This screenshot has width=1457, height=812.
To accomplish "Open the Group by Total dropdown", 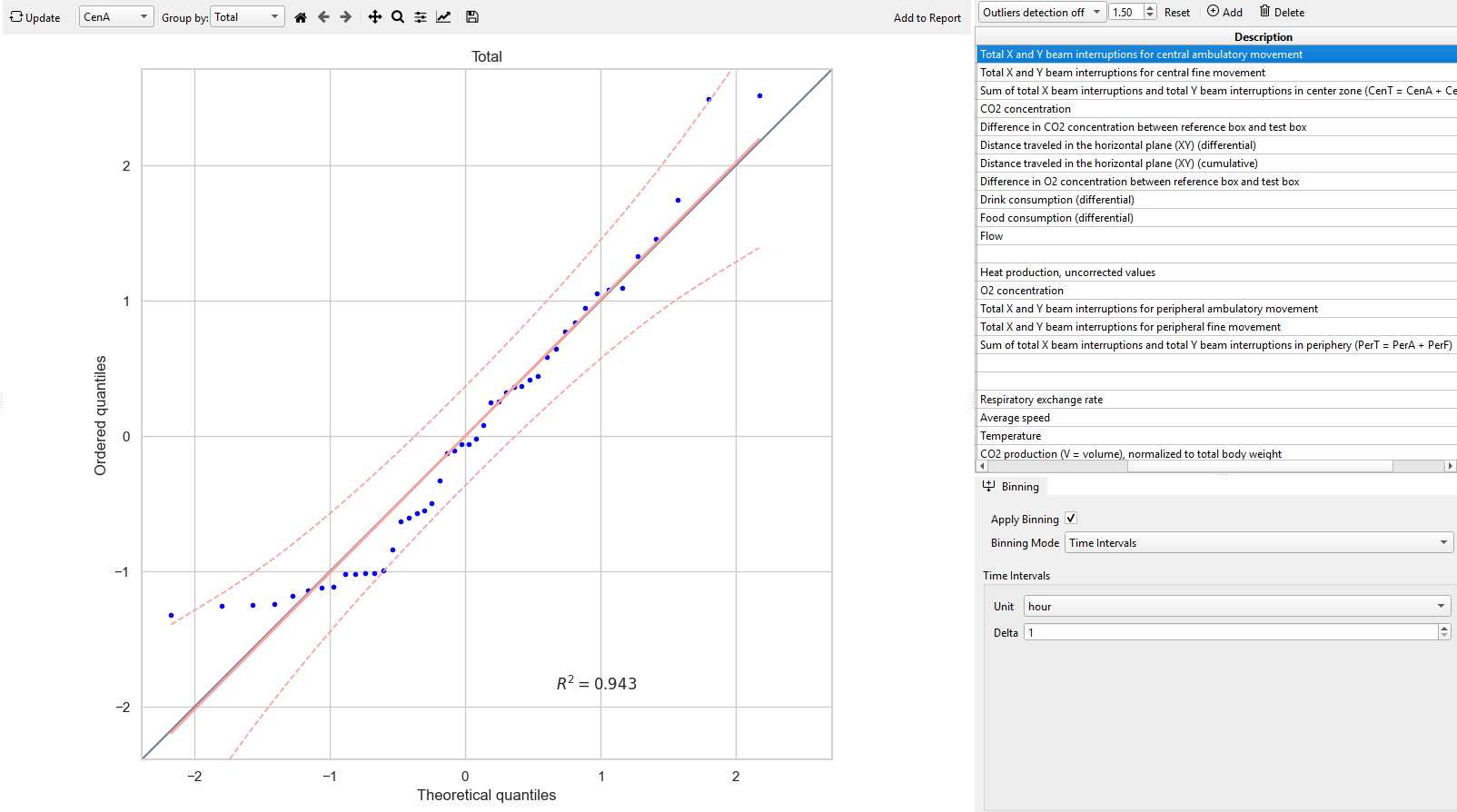I will pyautogui.click(x=247, y=16).
